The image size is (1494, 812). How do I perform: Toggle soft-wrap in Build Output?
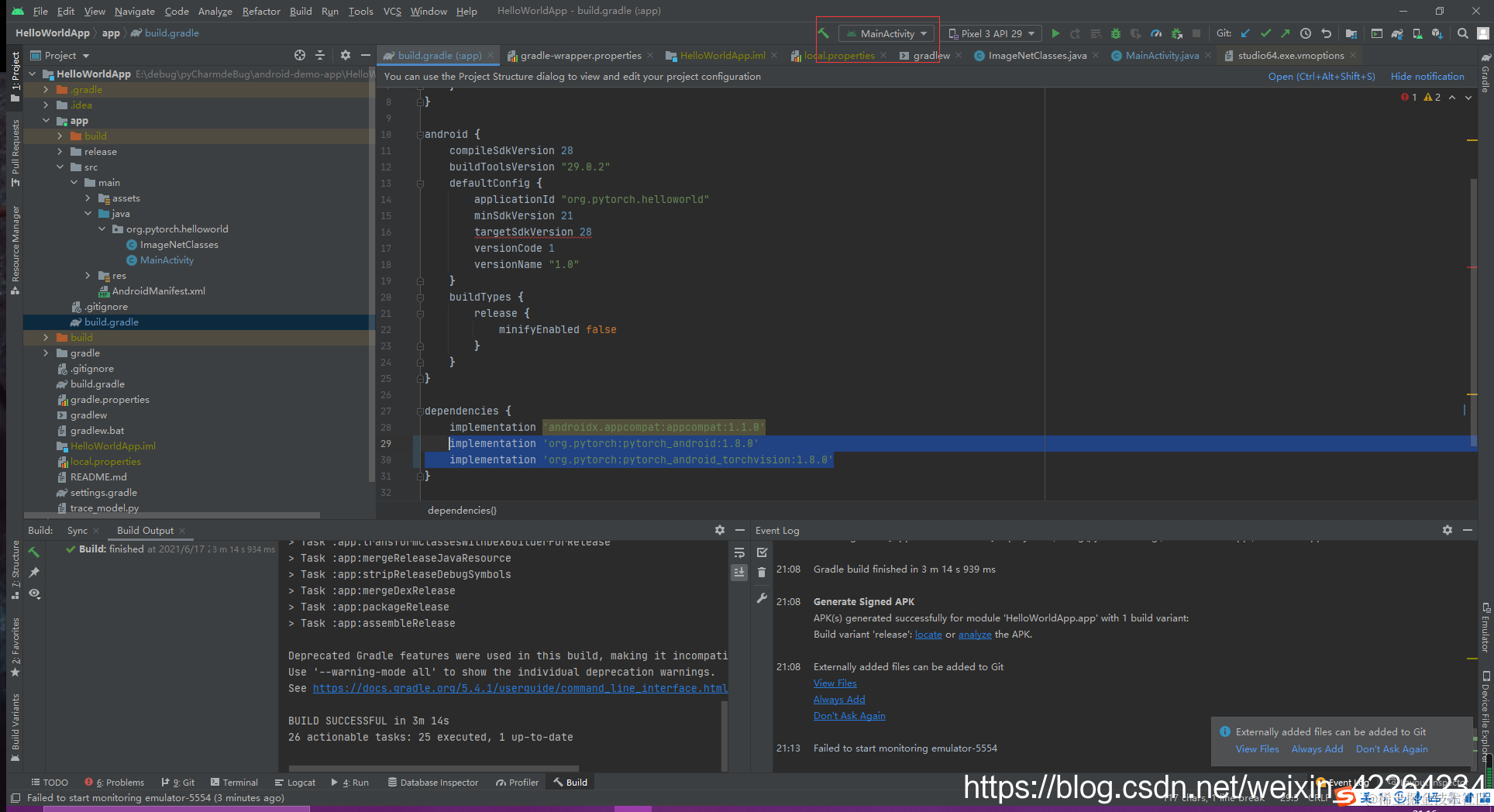tap(739, 552)
